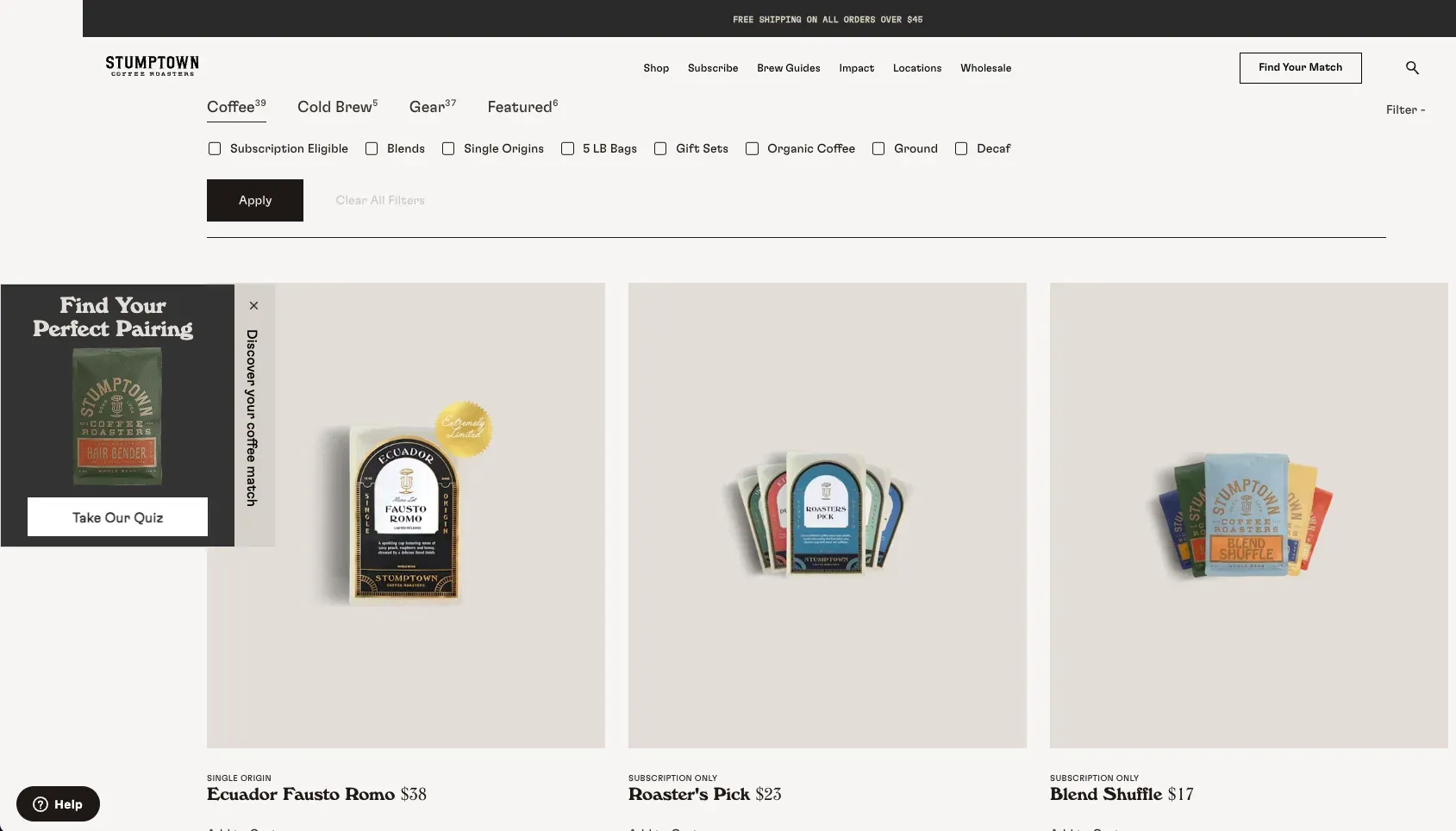
Task: Go to the Subscribe page
Action: [x=713, y=68]
